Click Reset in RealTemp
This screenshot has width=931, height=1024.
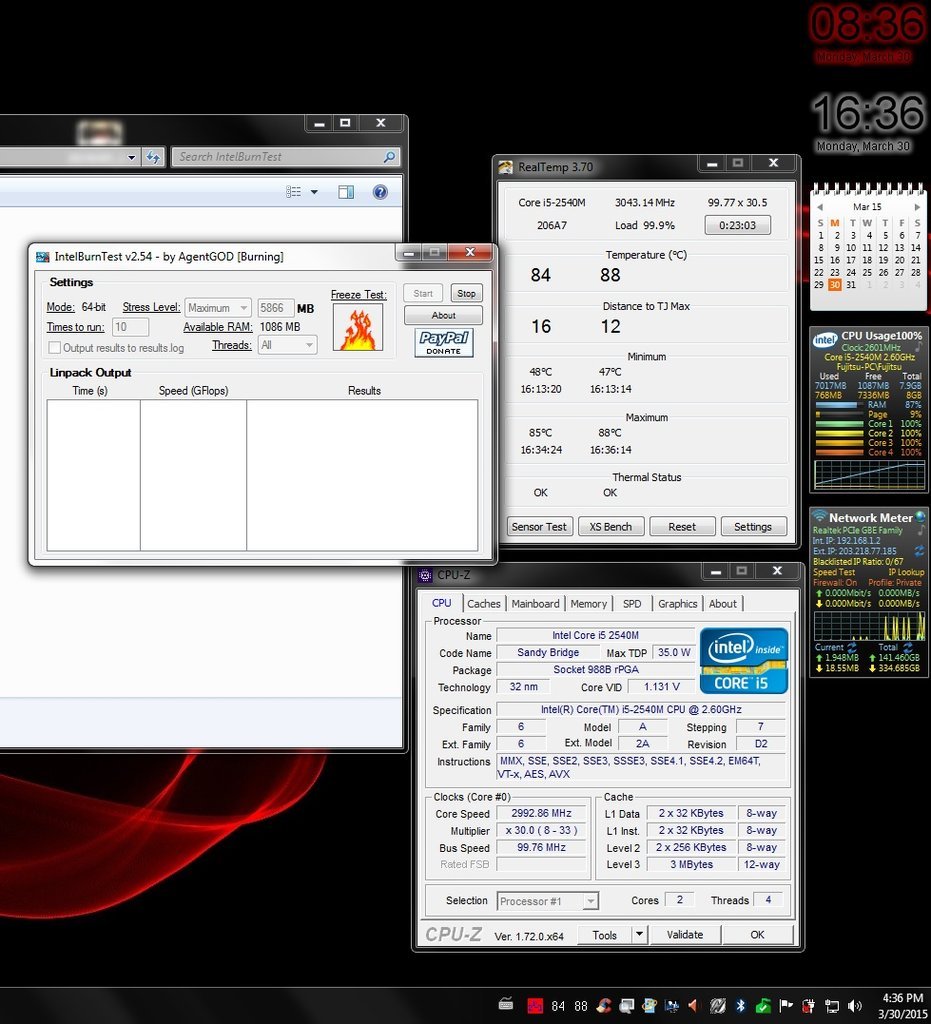point(682,526)
